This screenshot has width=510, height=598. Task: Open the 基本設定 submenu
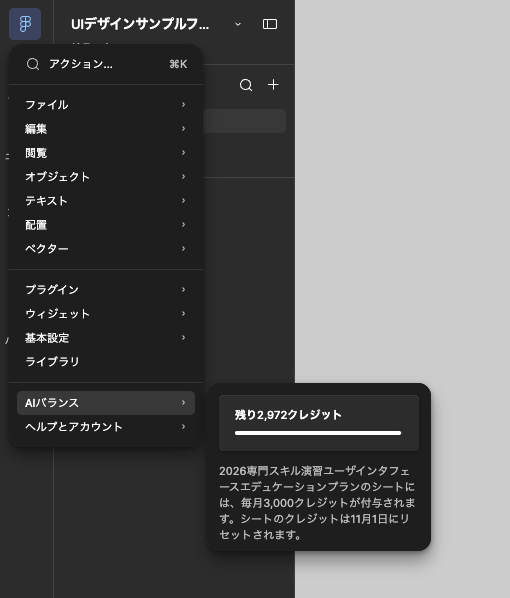point(106,338)
